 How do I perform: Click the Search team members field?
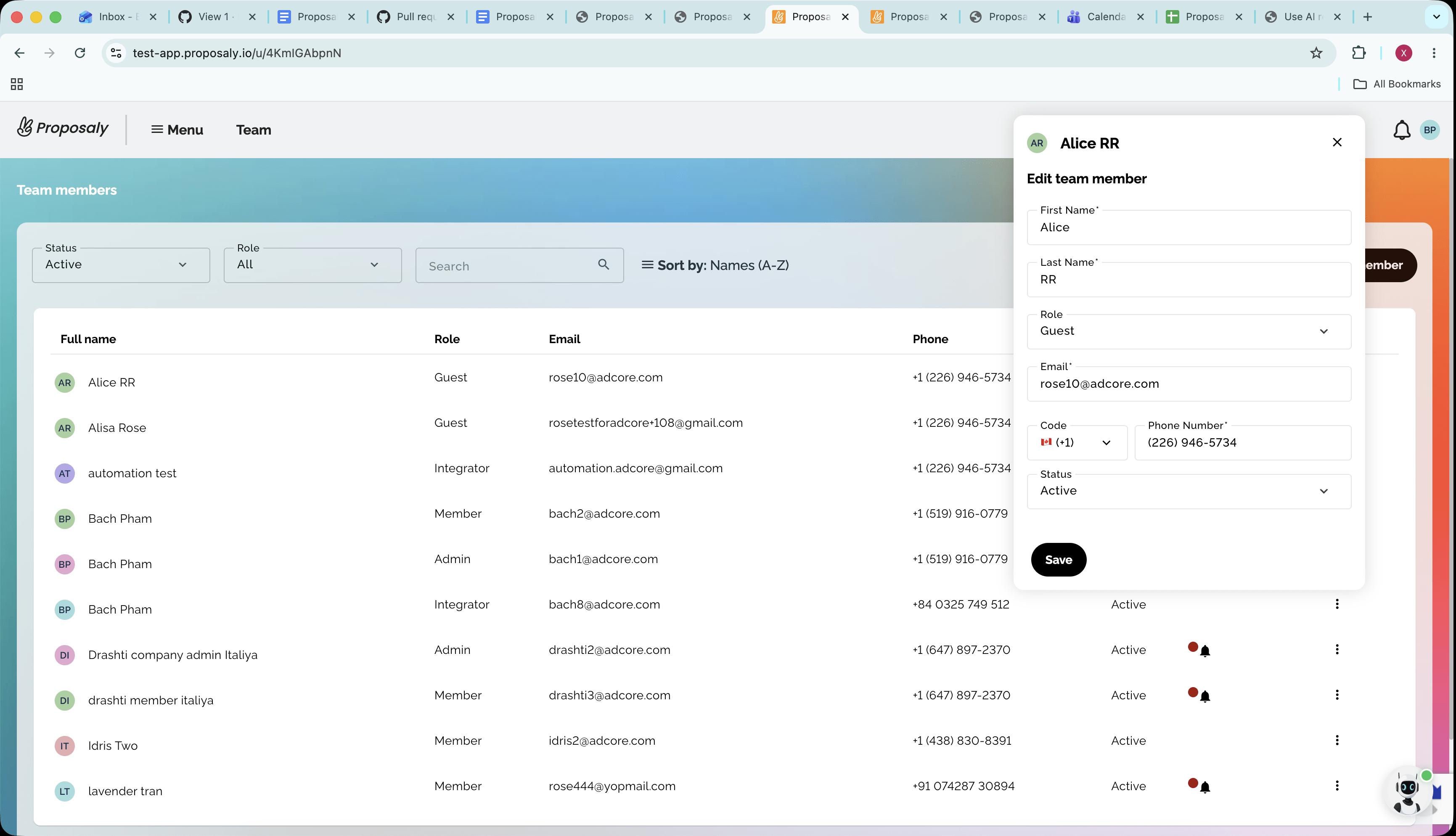coord(519,265)
